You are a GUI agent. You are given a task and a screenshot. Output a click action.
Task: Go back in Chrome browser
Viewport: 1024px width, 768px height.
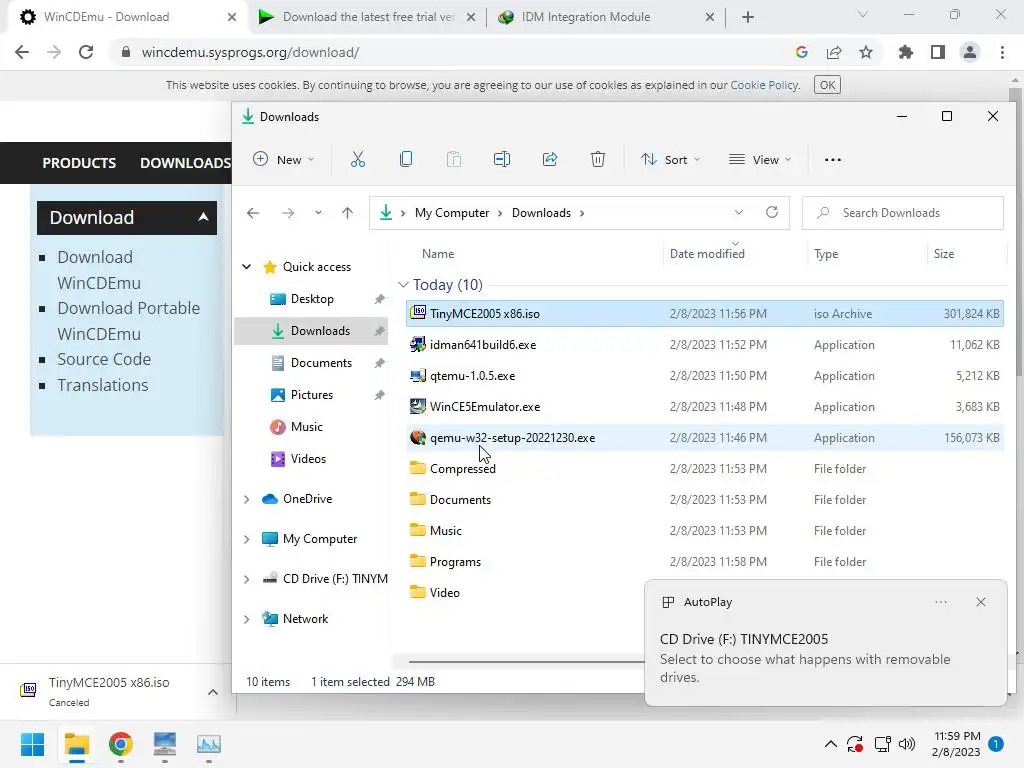22,52
